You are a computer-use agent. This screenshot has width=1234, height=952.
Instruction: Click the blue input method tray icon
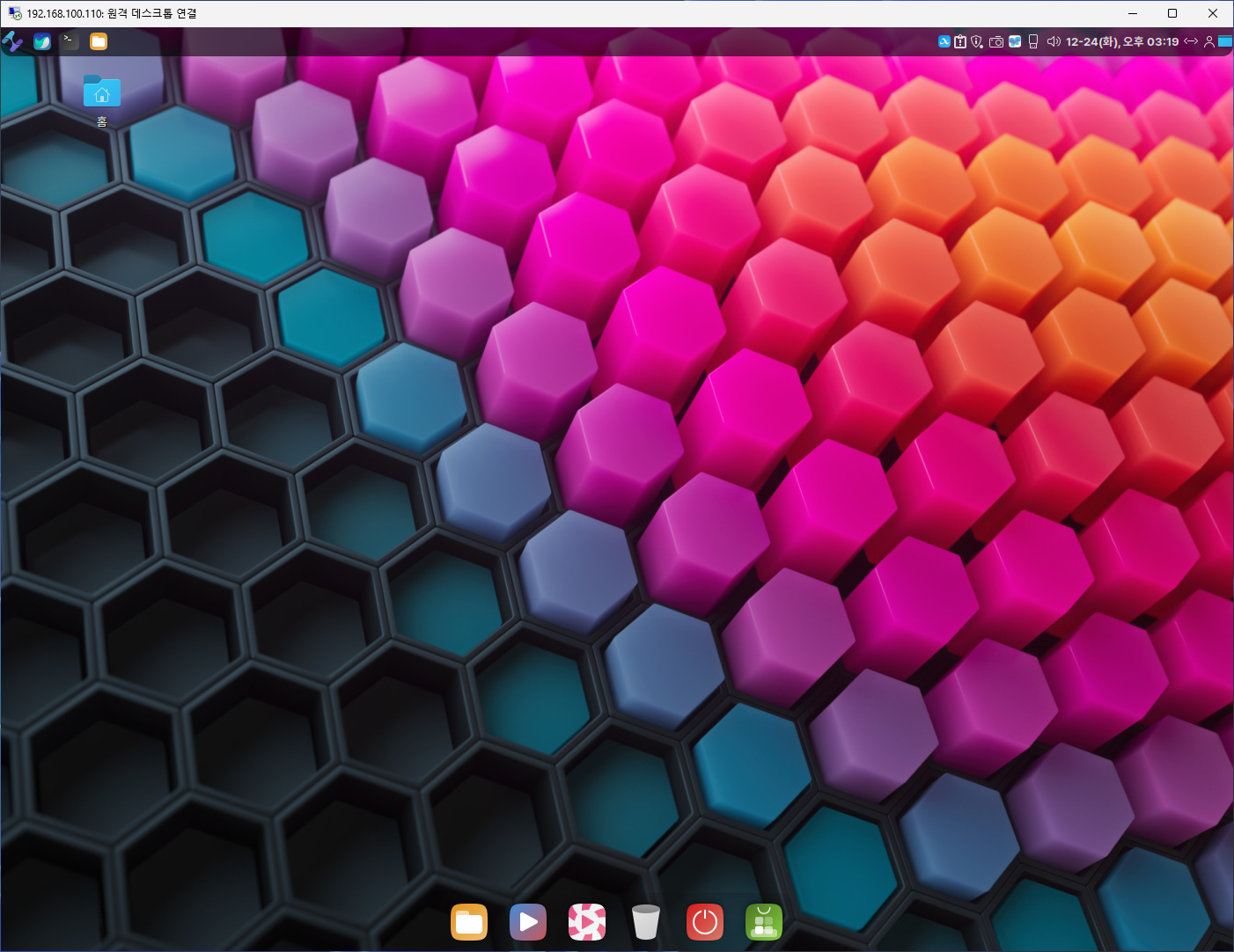[x=944, y=41]
